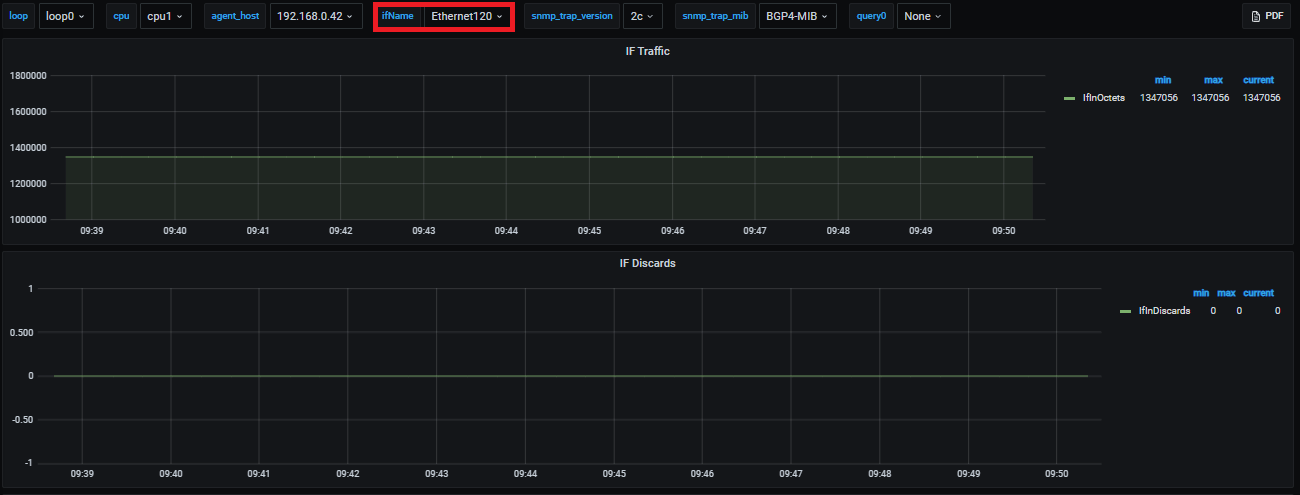Open the BGP4-MIB trap mib dropdown
Image resolution: width=1300 pixels, height=495 pixels.
796,16
